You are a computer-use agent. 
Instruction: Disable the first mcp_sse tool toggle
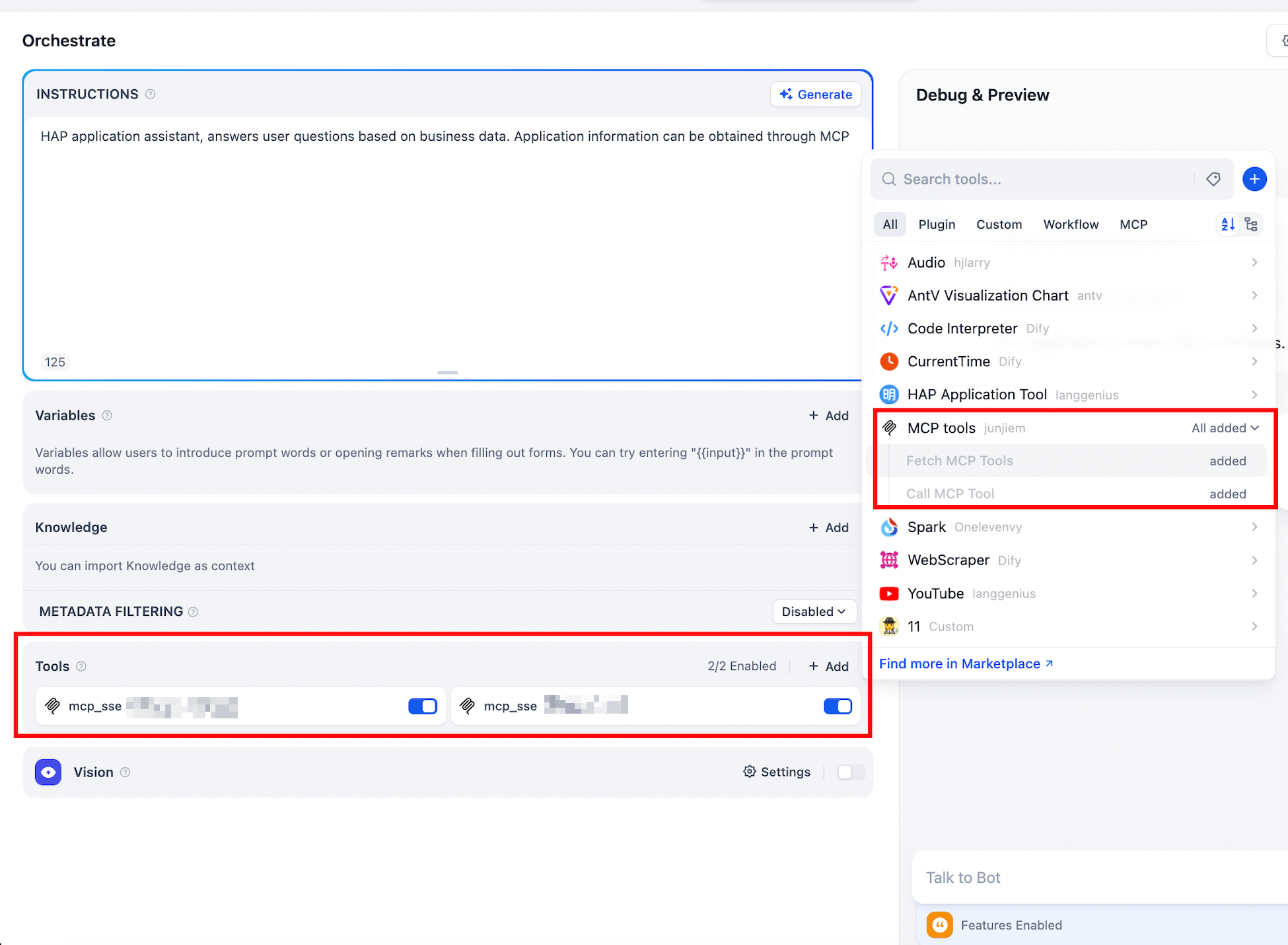[423, 706]
